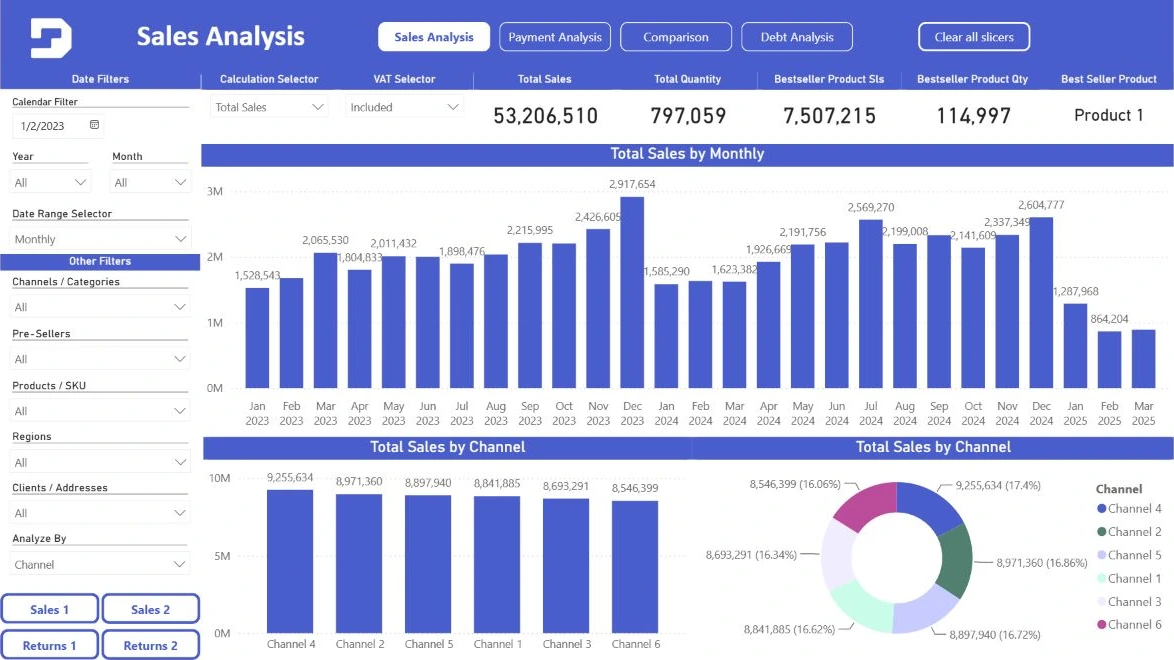Click the 2,917,654 data label
This screenshot has width=1174, height=660.
tap(632, 184)
